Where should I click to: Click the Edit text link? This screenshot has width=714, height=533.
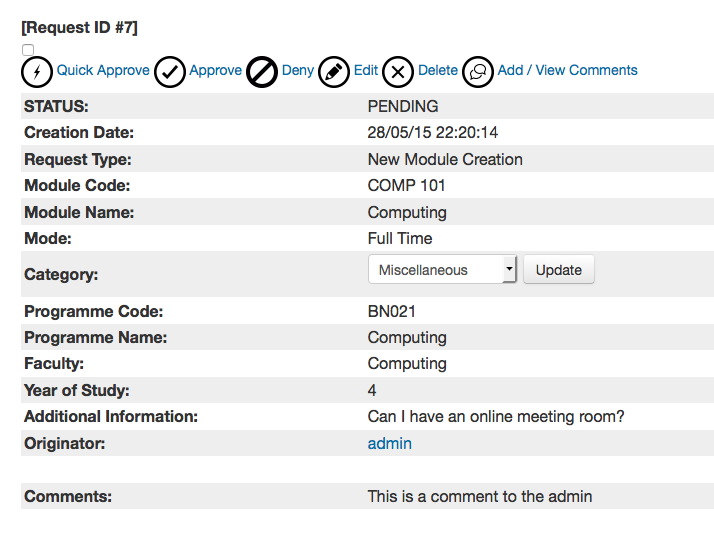tap(366, 71)
